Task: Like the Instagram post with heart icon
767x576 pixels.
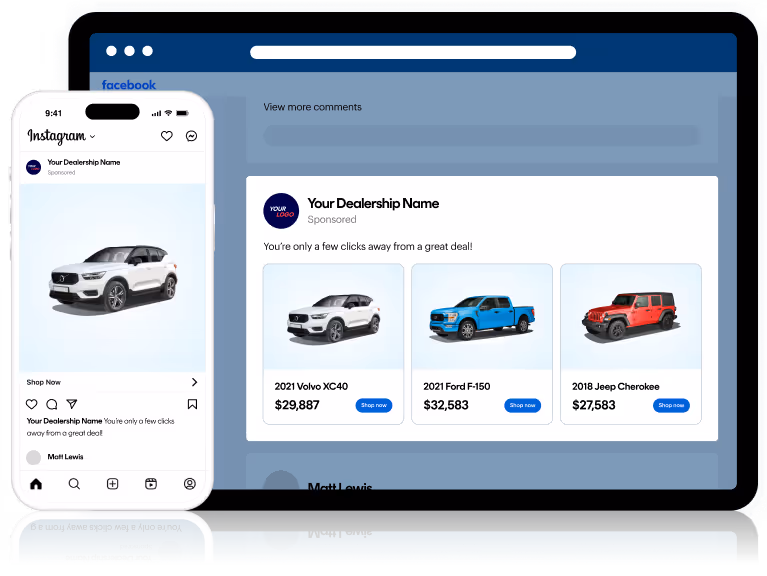Action: pyautogui.click(x=31, y=404)
